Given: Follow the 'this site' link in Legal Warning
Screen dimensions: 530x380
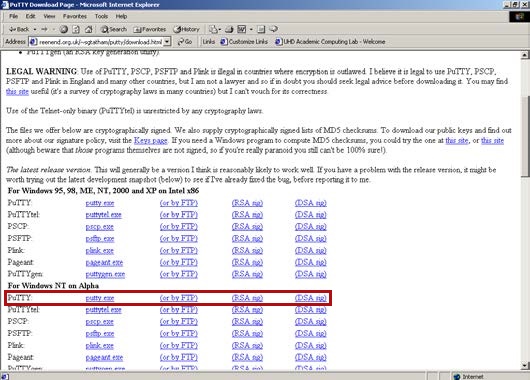Looking at the screenshot, I should pyautogui.click(x=17, y=92).
